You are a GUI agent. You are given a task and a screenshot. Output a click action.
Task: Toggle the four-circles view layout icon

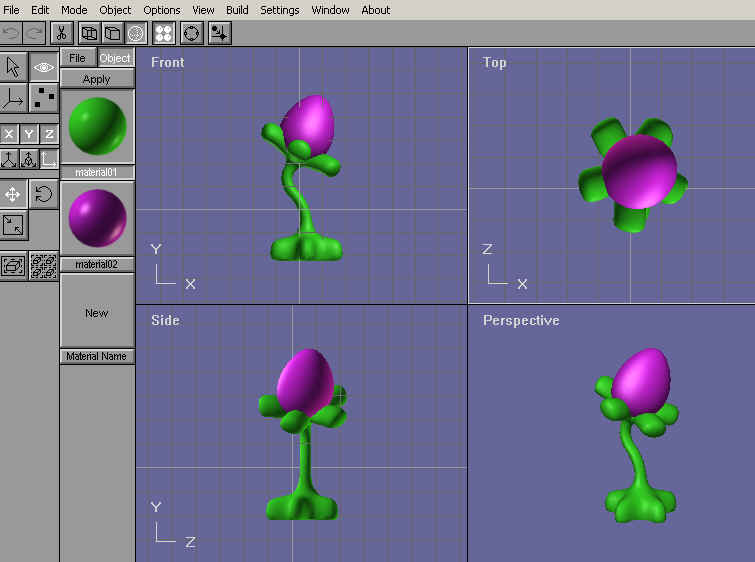point(164,33)
